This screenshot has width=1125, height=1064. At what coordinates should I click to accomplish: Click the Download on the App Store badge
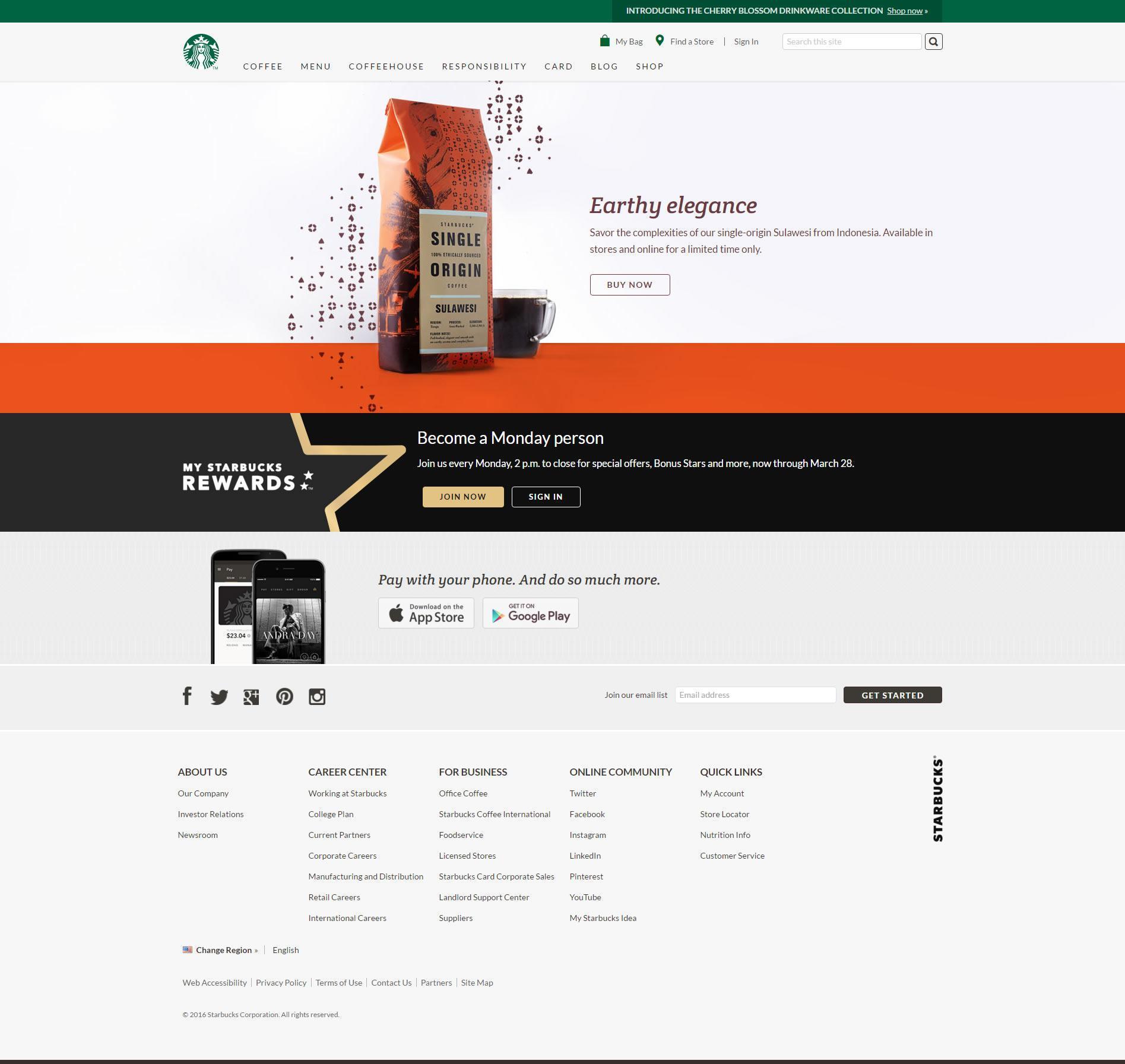[x=426, y=613]
